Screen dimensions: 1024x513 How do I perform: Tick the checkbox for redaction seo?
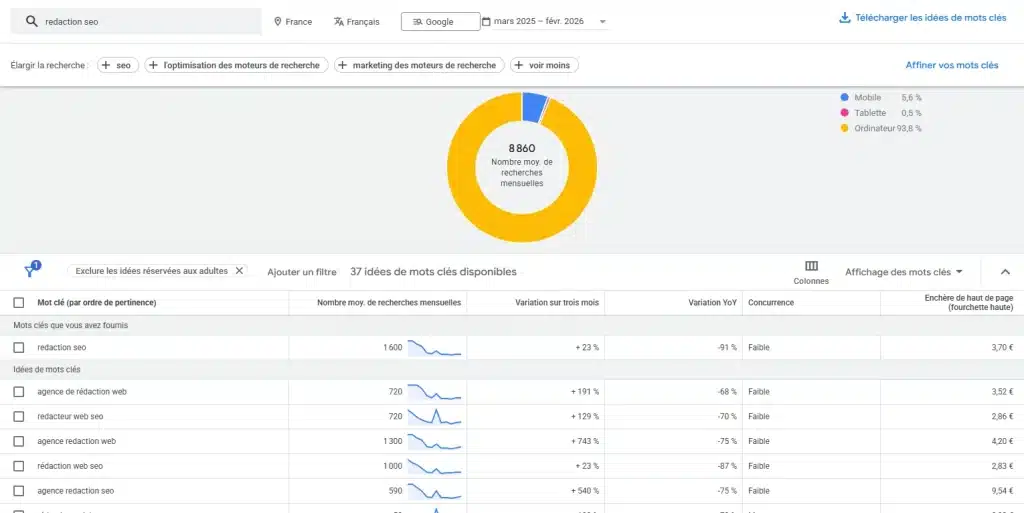(x=19, y=348)
